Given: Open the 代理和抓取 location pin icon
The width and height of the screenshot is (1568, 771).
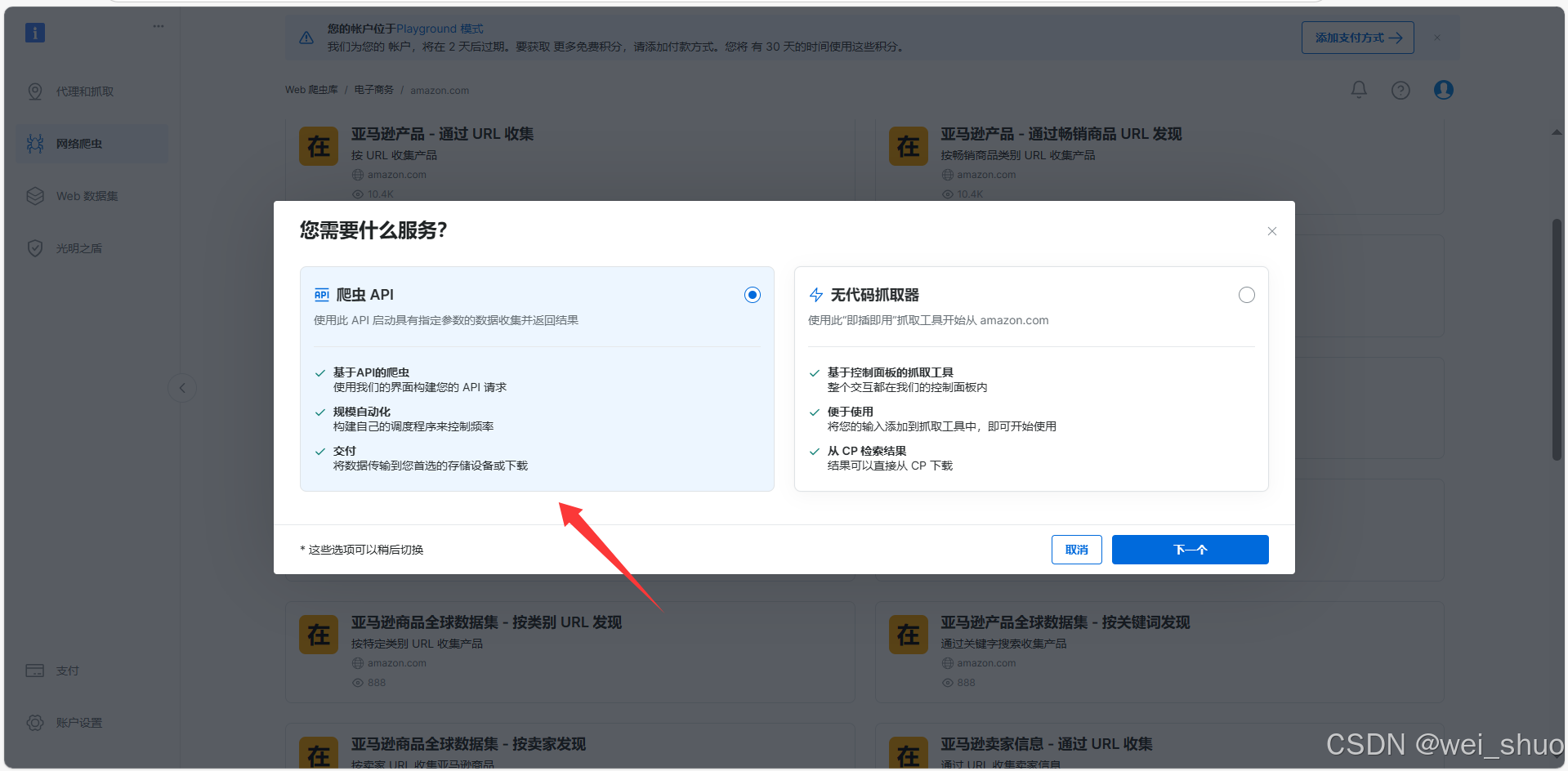Looking at the screenshot, I should [35, 91].
